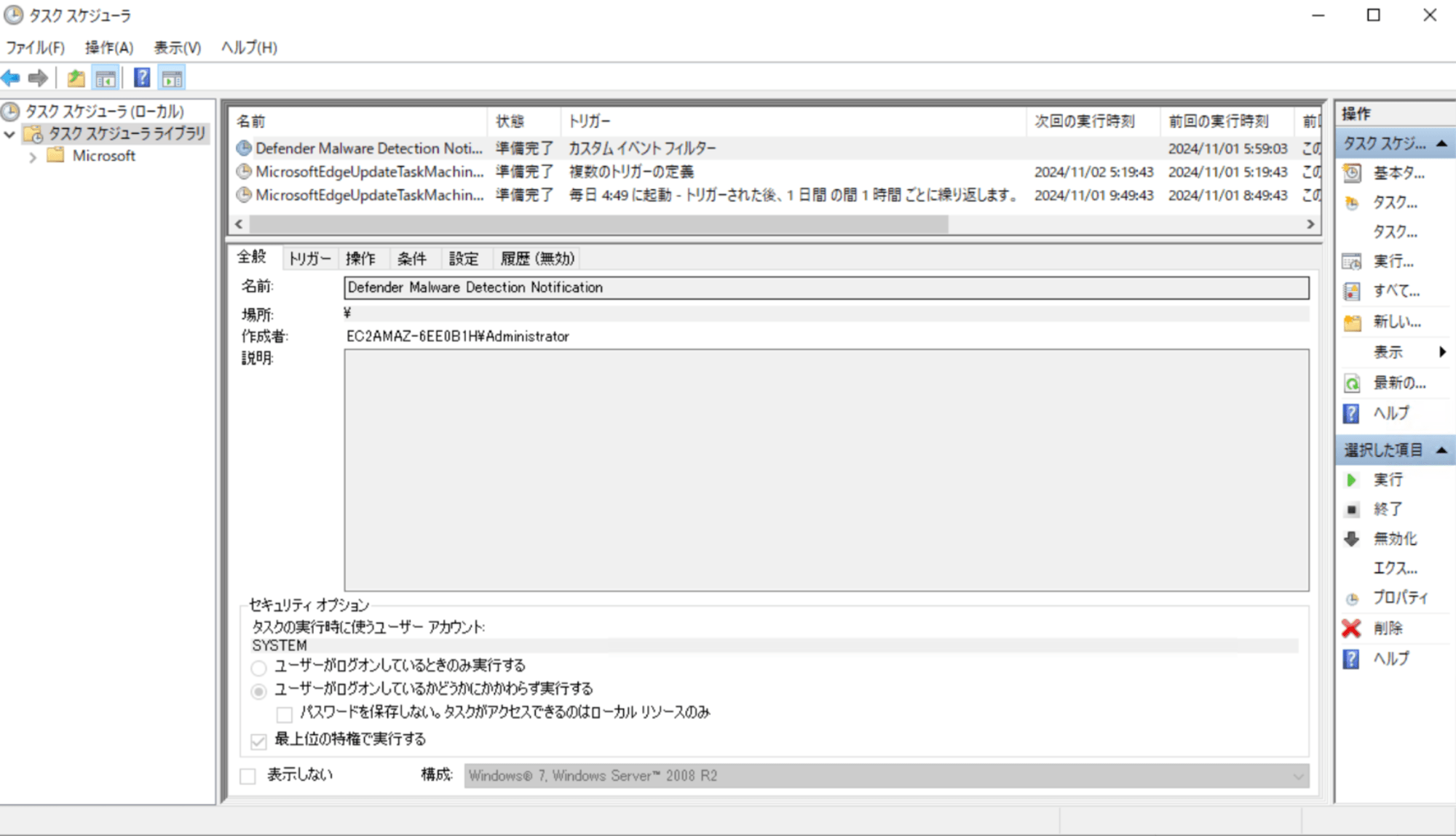This screenshot has width=1456, height=836.
Task: Click the 名前 column header
Action: 358,122
